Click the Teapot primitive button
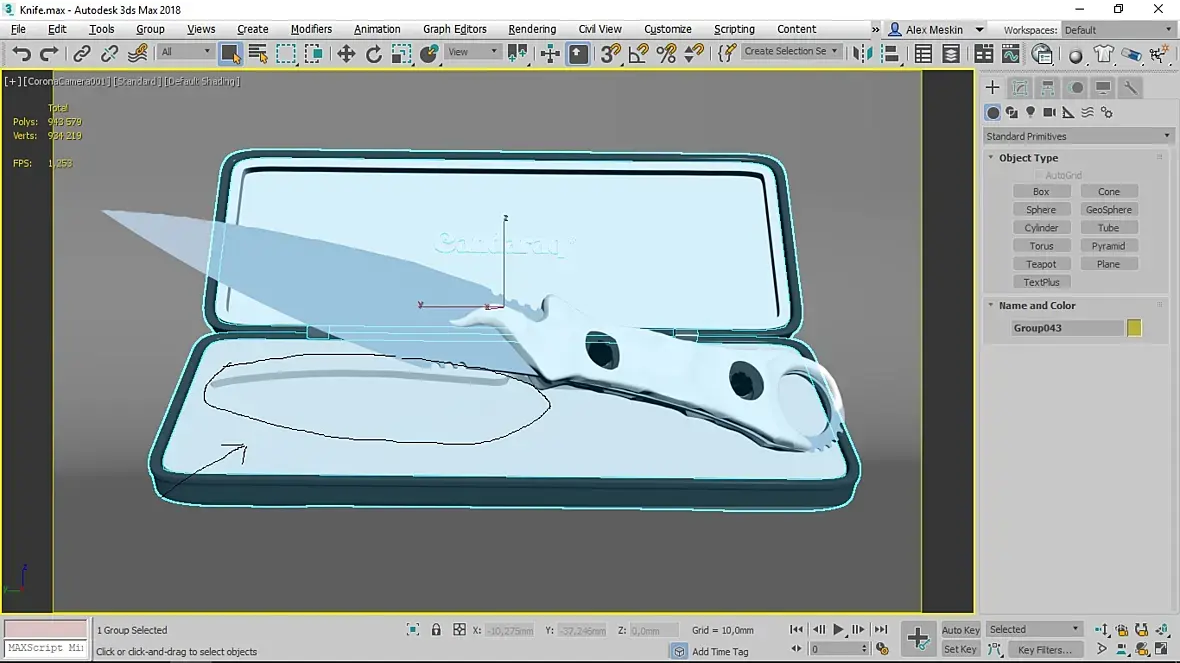Image resolution: width=1180 pixels, height=663 pixels. 1041,264
